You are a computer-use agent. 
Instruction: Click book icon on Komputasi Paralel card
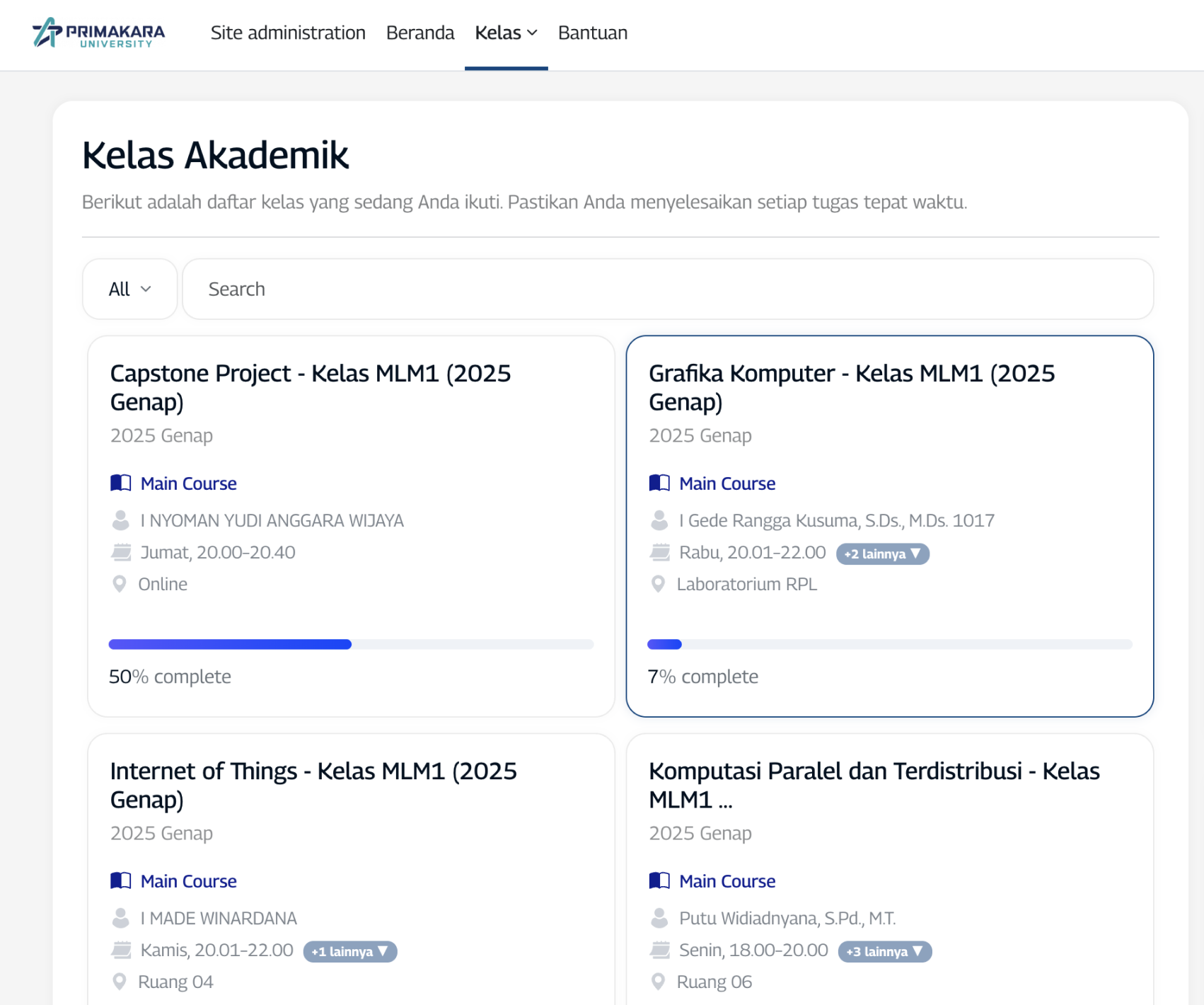point(659,881)
